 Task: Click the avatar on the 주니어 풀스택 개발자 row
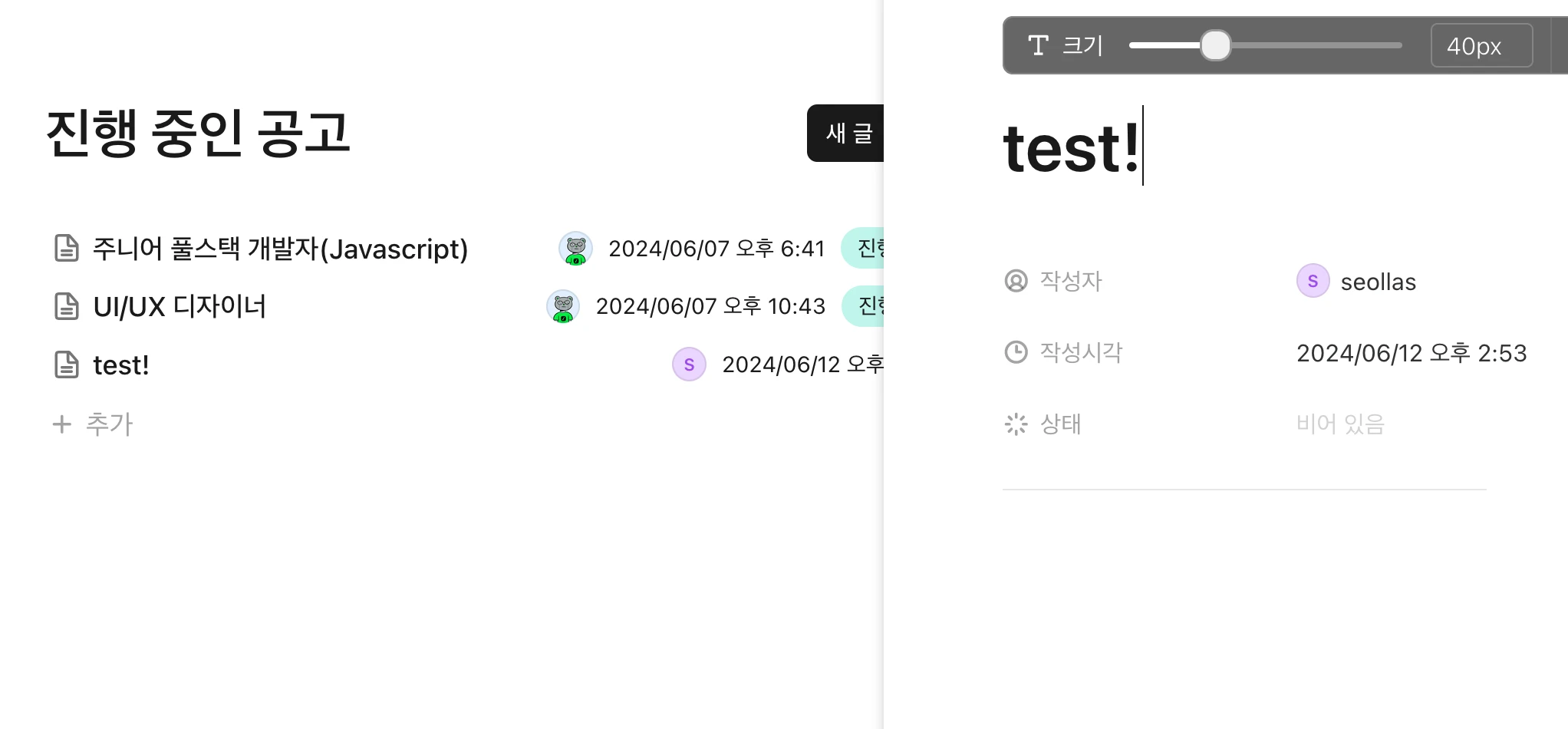575,249
